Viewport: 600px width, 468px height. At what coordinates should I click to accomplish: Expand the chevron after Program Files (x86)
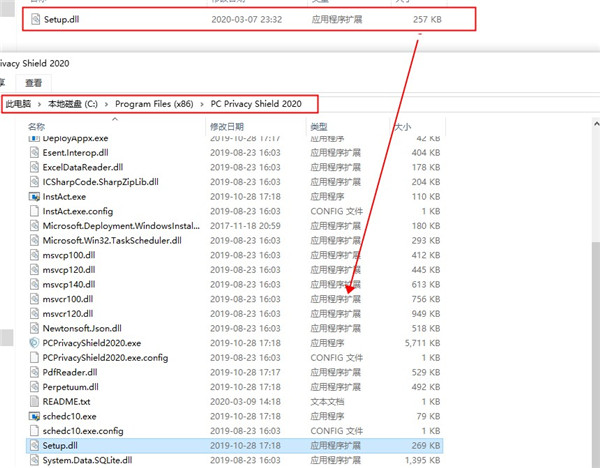[x=203, y=104]
